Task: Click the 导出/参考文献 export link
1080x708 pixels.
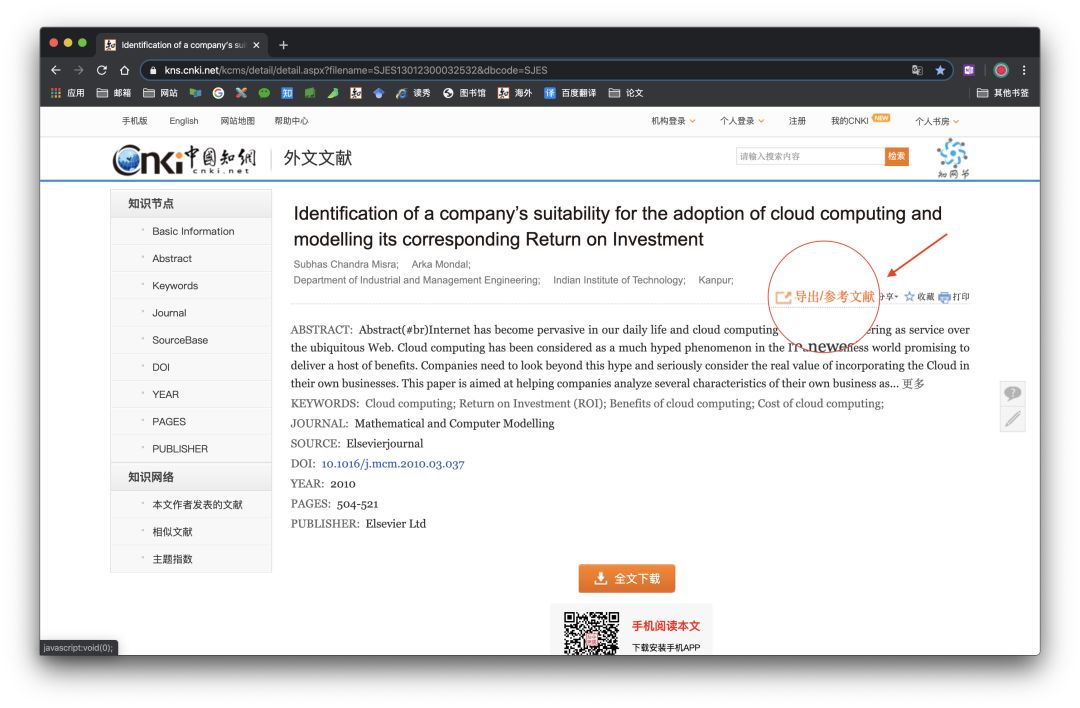Action: point(825,297)
